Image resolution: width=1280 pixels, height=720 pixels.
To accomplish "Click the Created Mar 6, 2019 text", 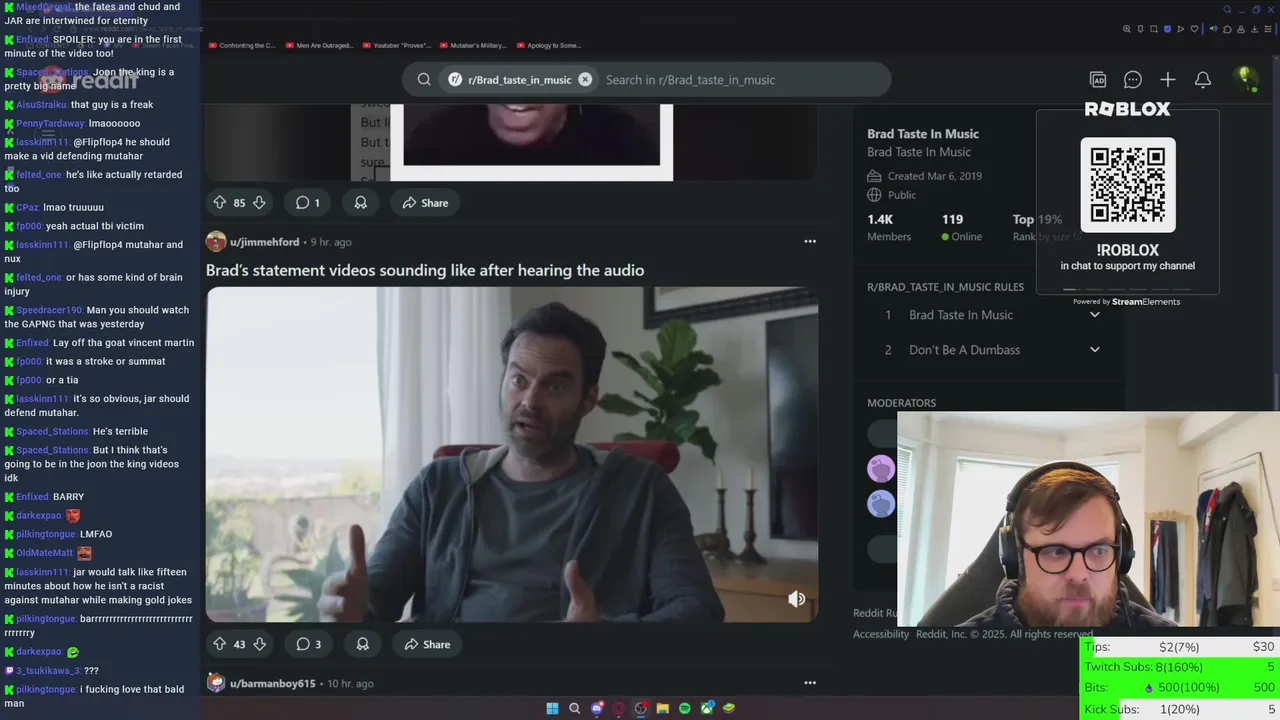I will [x=935, y=176].
